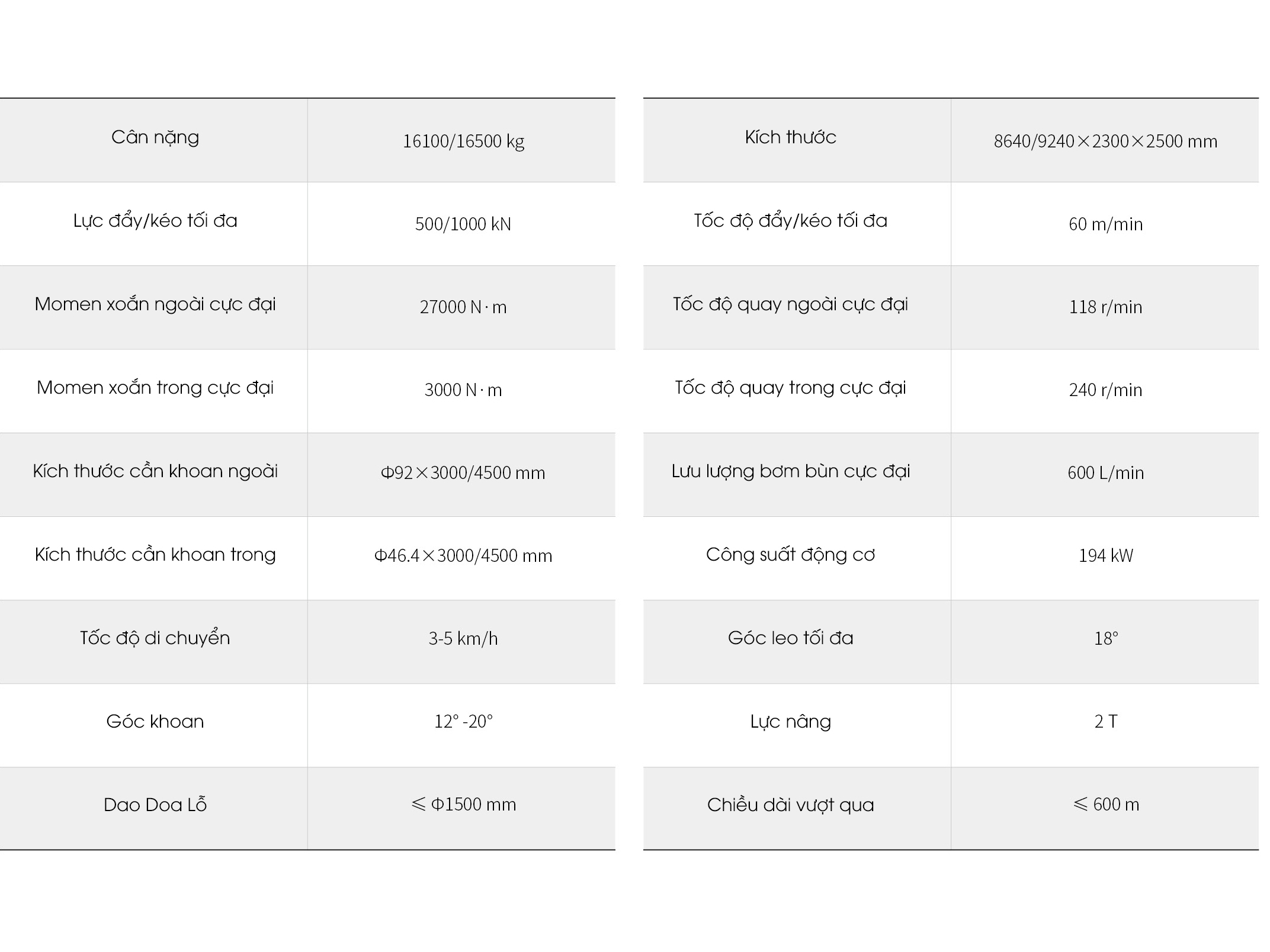
Task: Click 'Momen xoắn trong cực đại' label
Action: click(x=155, y=388)
